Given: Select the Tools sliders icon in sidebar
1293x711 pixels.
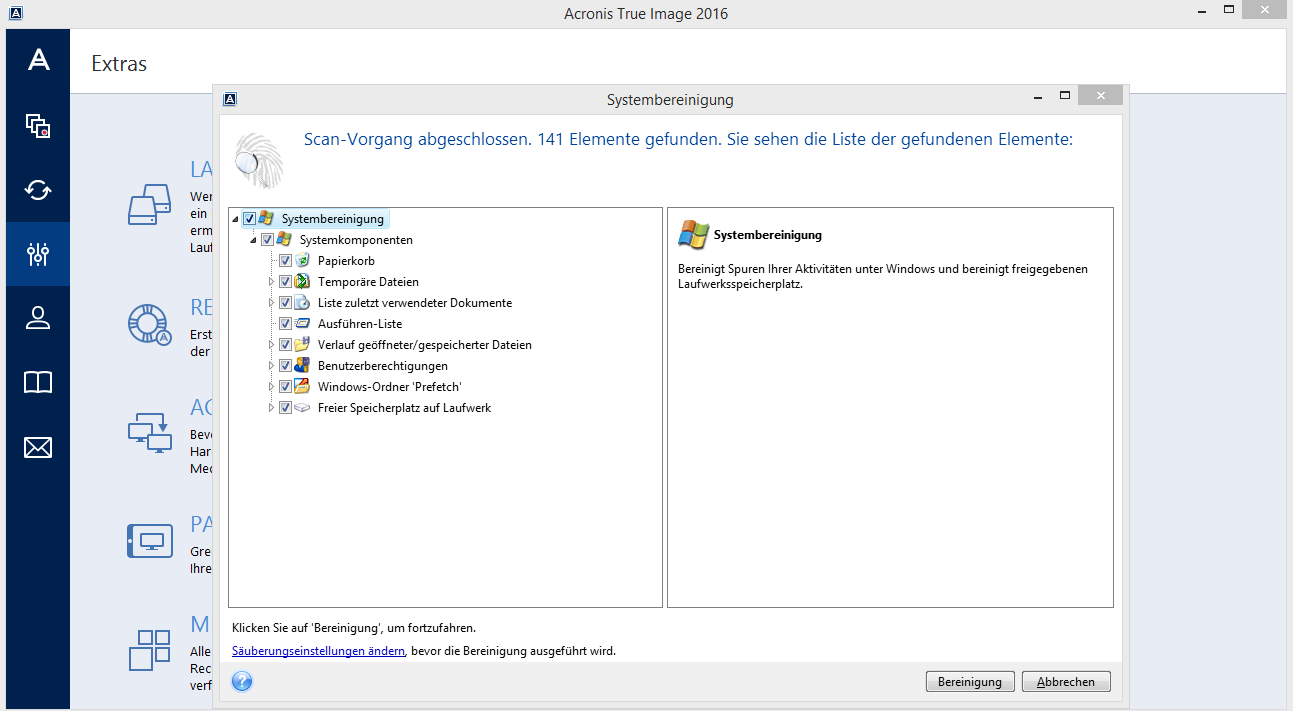Looking at the screenshot, I should tap(38, 254).
